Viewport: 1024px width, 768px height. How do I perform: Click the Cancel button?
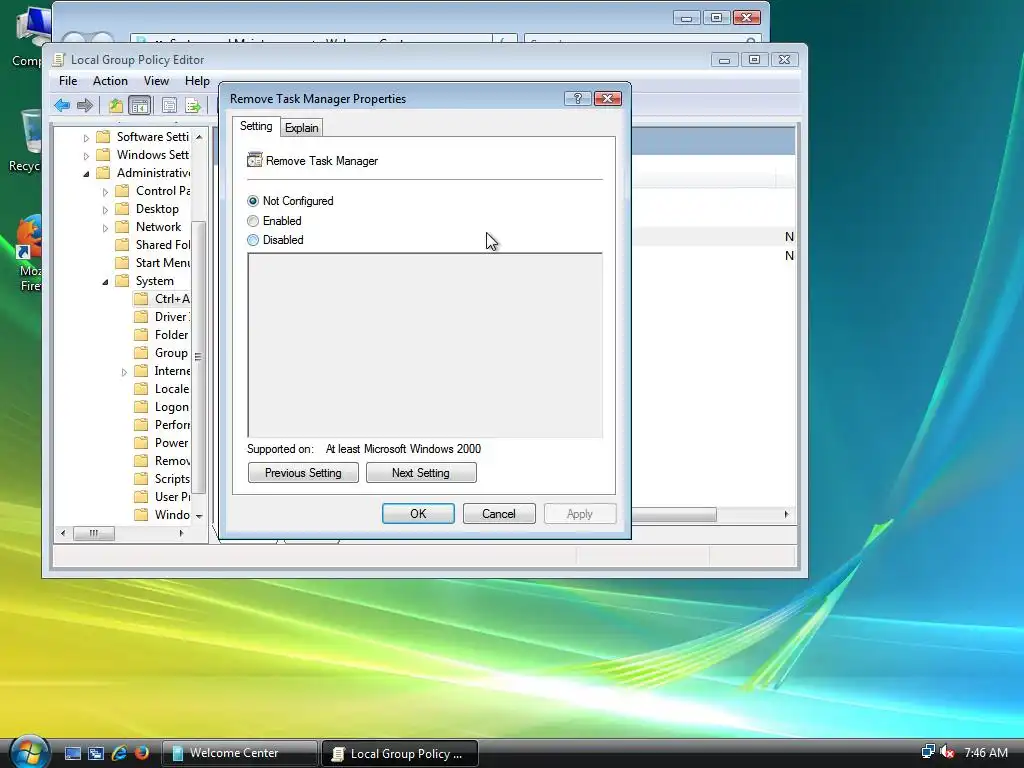(499, 514)
